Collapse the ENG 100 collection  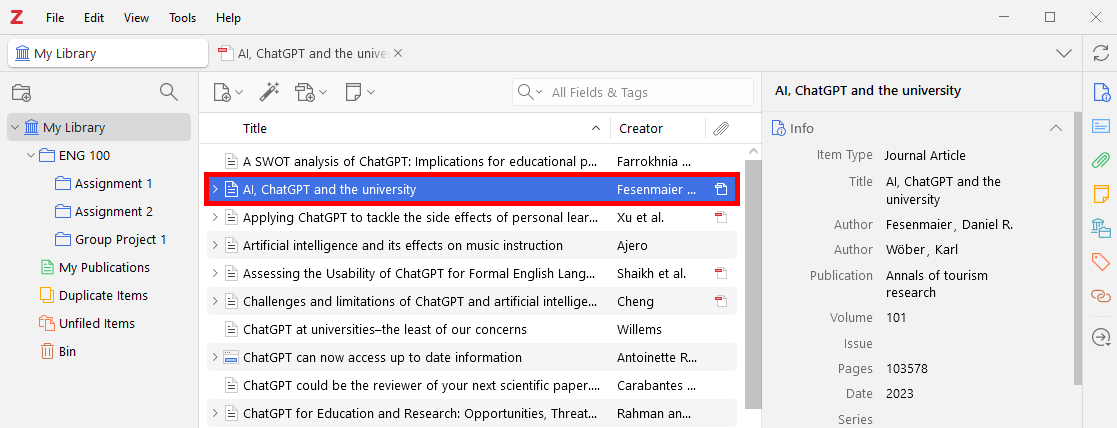pos(31,156)
